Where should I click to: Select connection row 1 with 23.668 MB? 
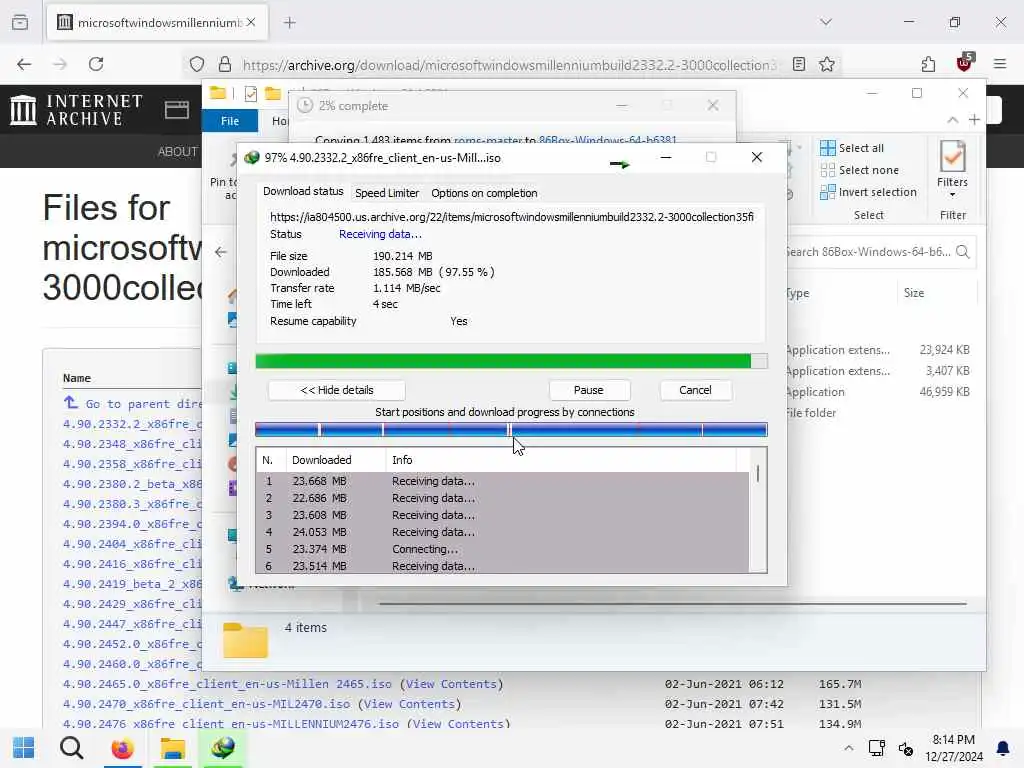tap(503, 481)
